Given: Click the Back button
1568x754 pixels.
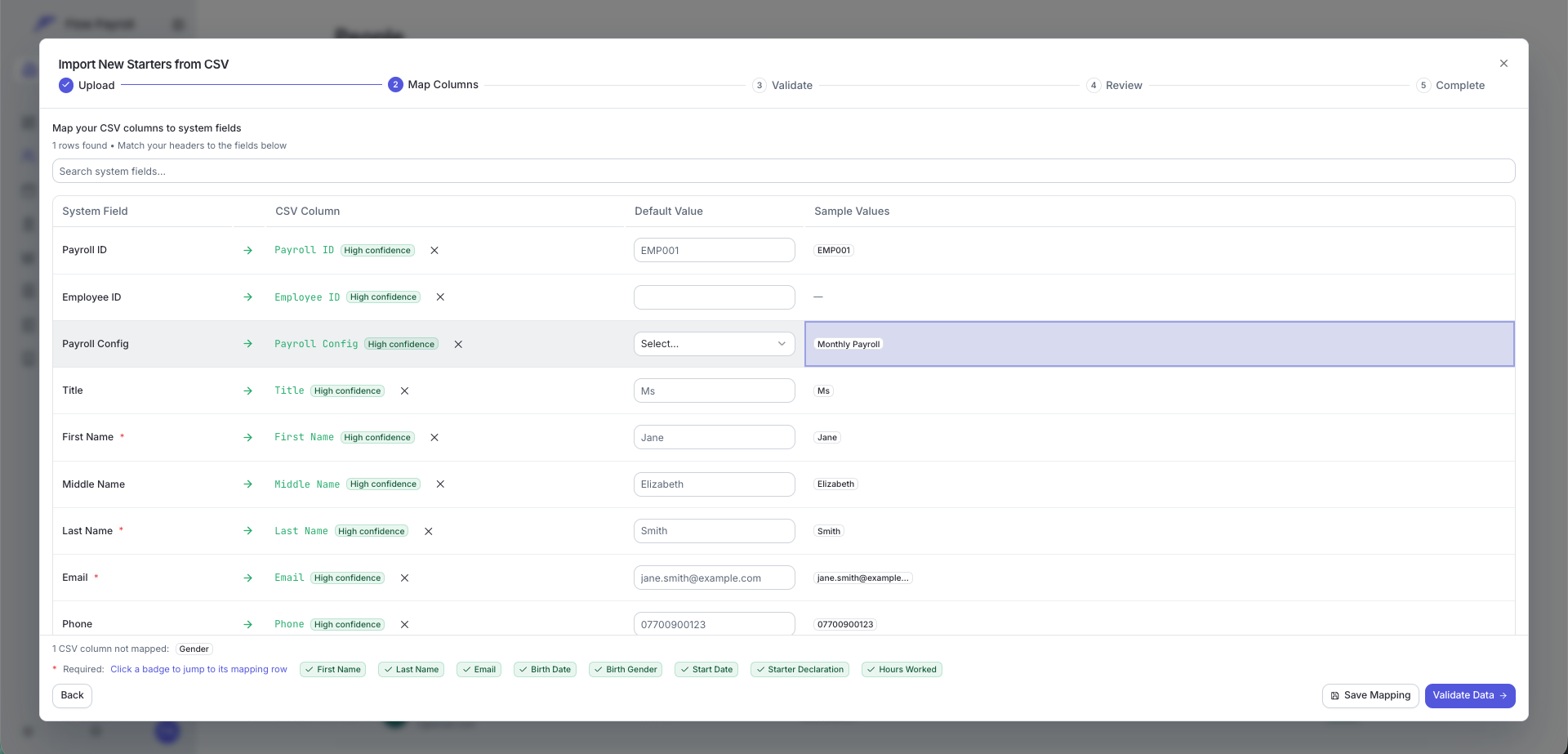Looking at the screenshot, I should 72,695.
